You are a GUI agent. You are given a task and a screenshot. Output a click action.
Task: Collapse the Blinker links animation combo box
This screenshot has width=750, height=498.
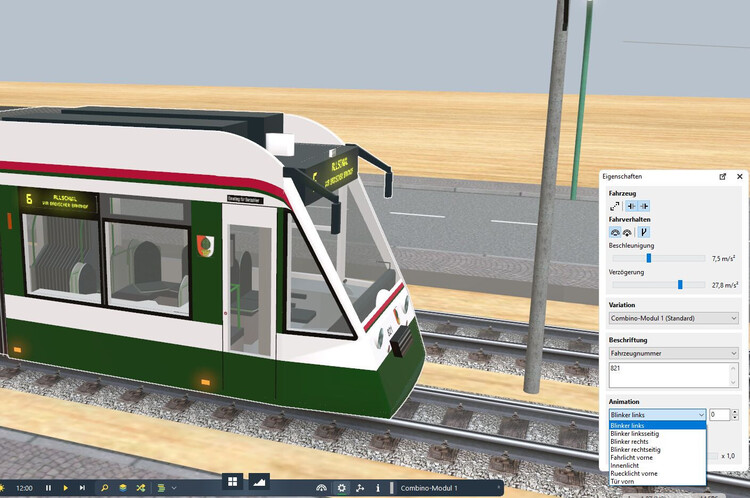point(657,414)
